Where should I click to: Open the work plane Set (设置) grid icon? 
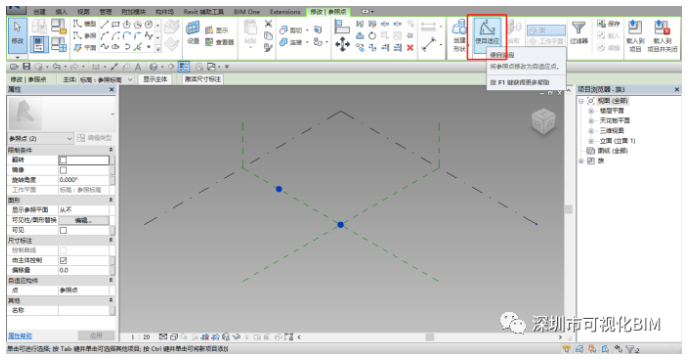point(193,33)
